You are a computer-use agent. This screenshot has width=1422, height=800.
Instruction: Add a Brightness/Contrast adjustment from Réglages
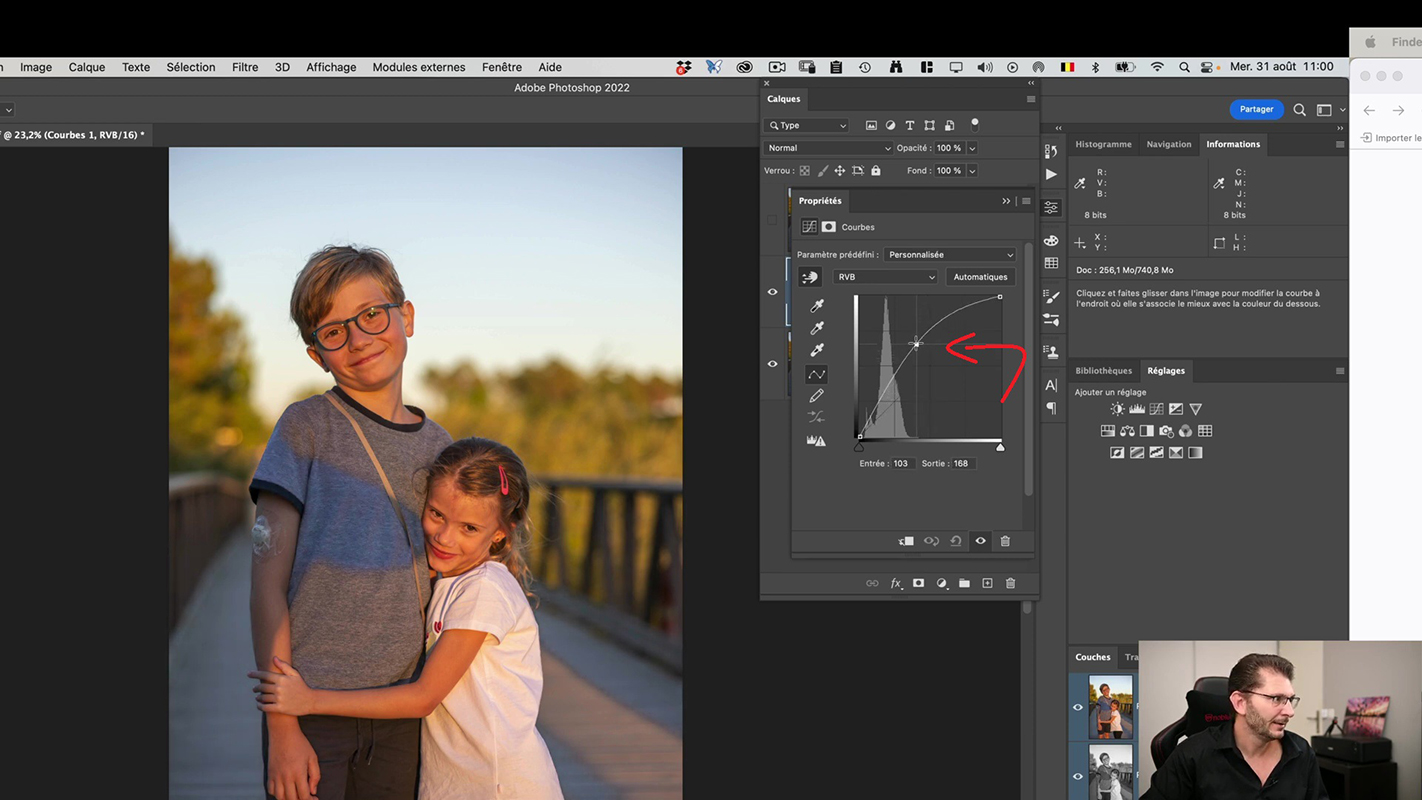click(1117, 409)
